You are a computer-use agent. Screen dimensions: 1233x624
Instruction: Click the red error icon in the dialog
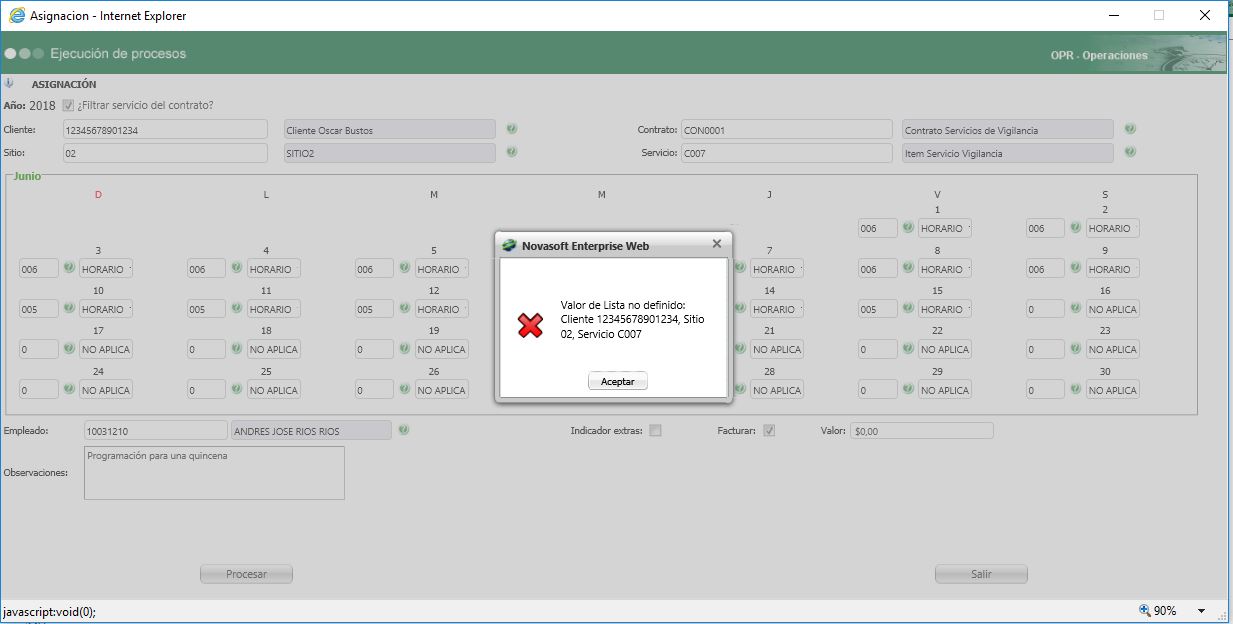(x=530, y=324)
